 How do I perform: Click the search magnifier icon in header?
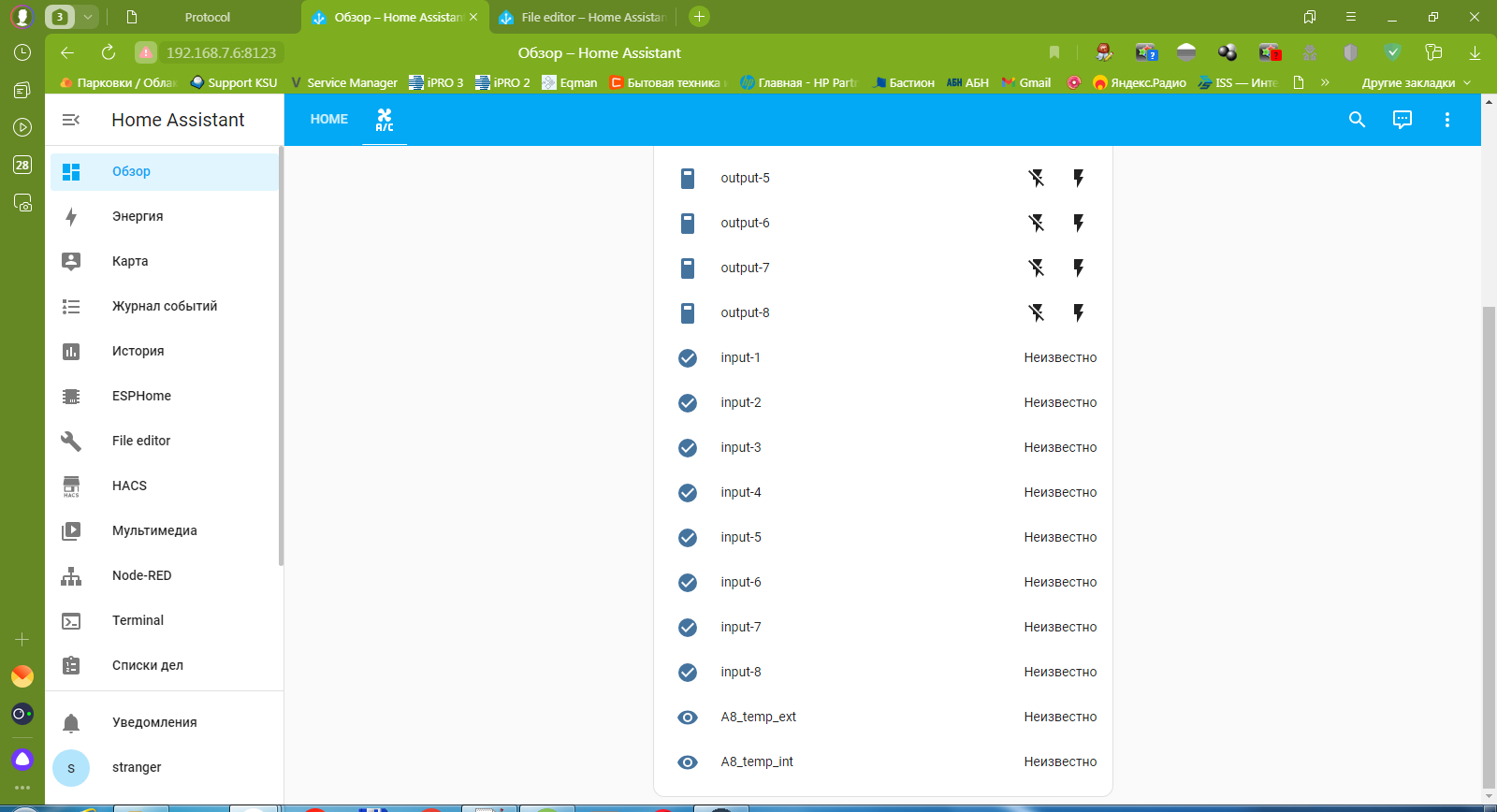click(x=1357, y=120)
